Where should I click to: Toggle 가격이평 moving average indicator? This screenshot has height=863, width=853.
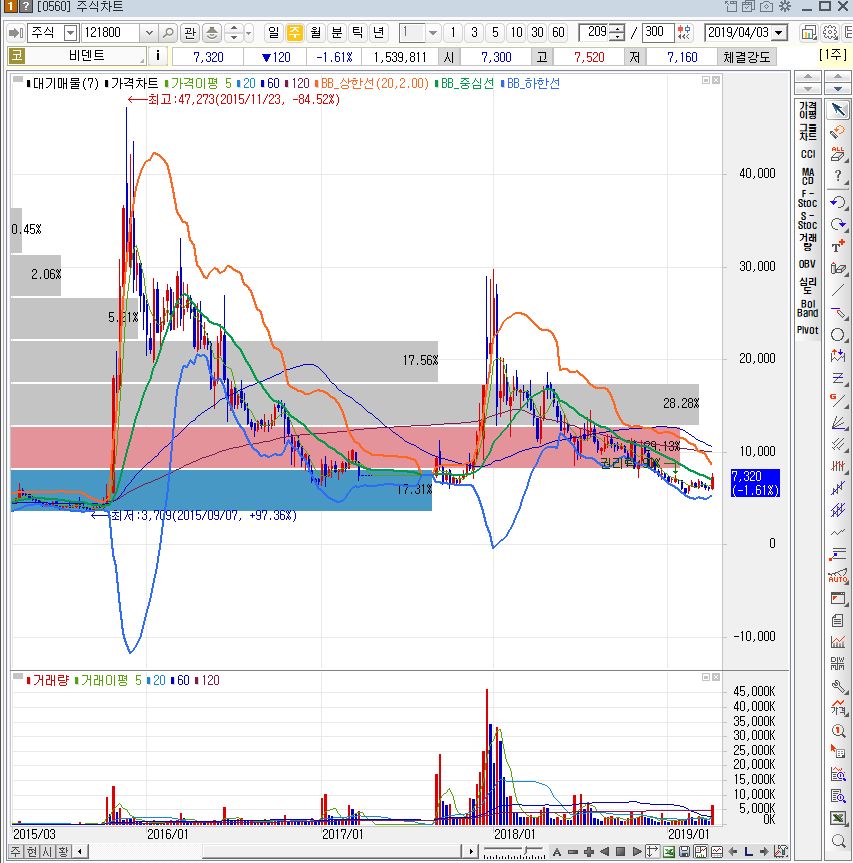tap(807, 110)
